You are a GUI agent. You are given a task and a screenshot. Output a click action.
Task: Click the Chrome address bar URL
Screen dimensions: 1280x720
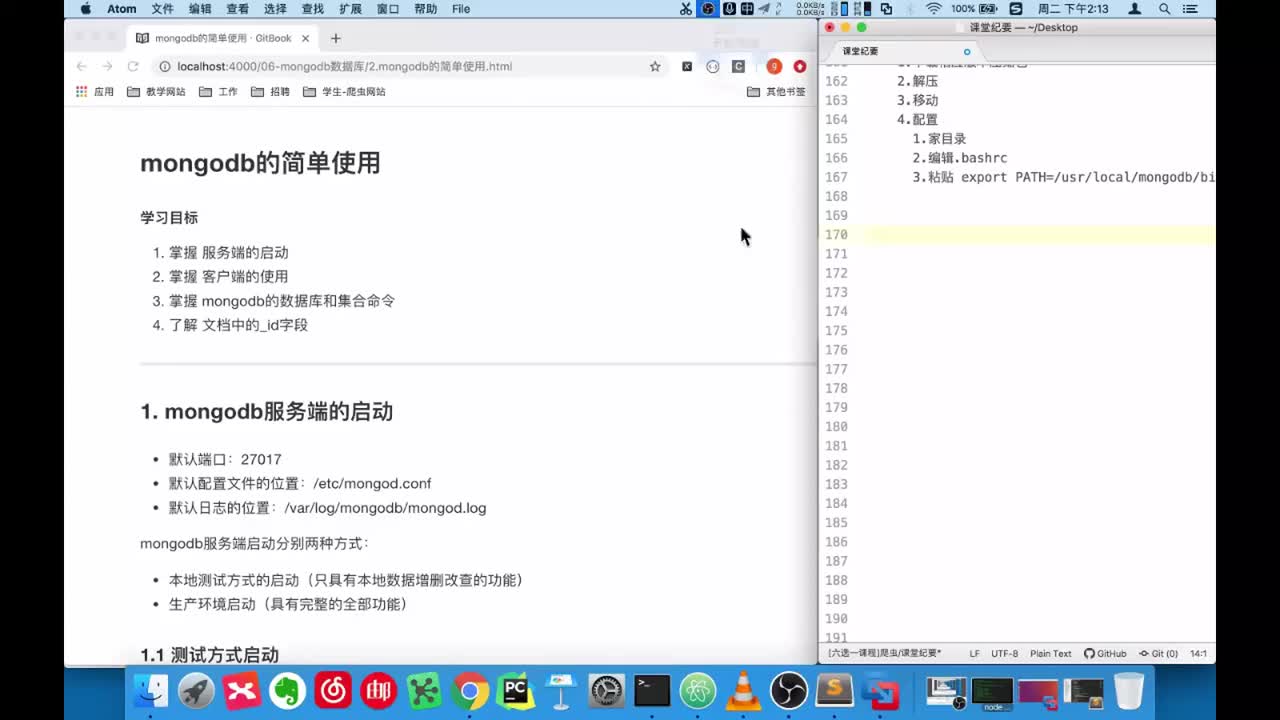click(x=344, y=66)
